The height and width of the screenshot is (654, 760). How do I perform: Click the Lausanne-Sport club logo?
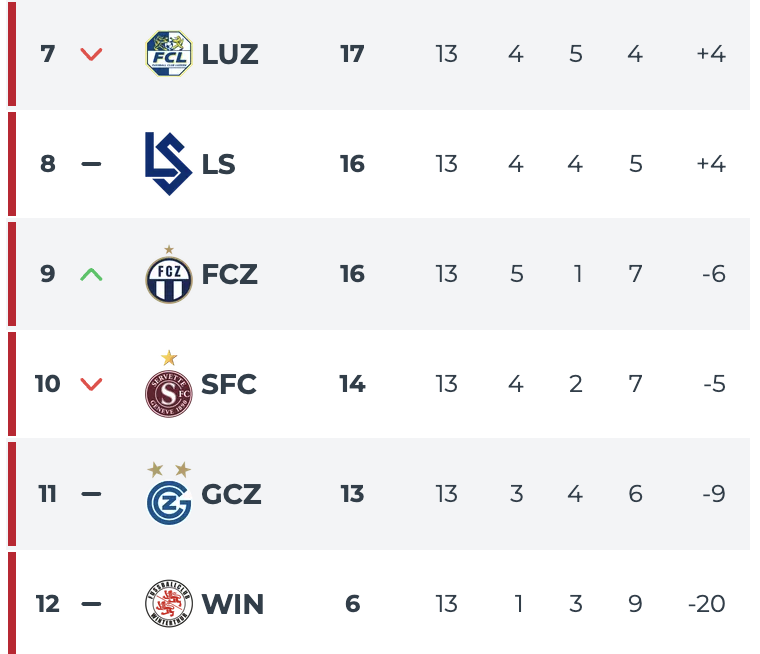[x=168, y=164]
